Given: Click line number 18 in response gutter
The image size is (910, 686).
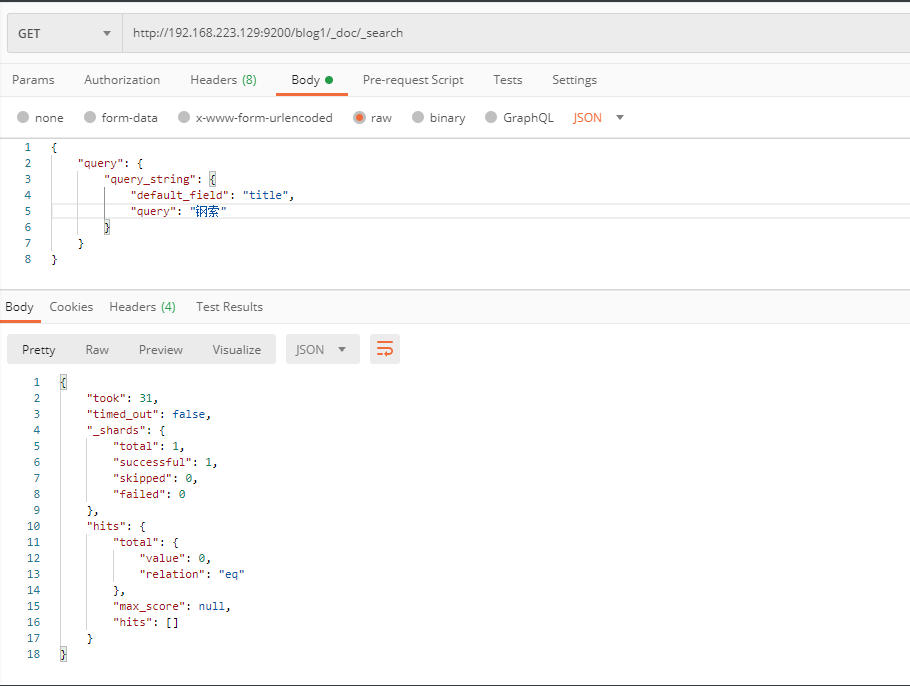Looking at the screenshot, I should (x=34, y=654).
